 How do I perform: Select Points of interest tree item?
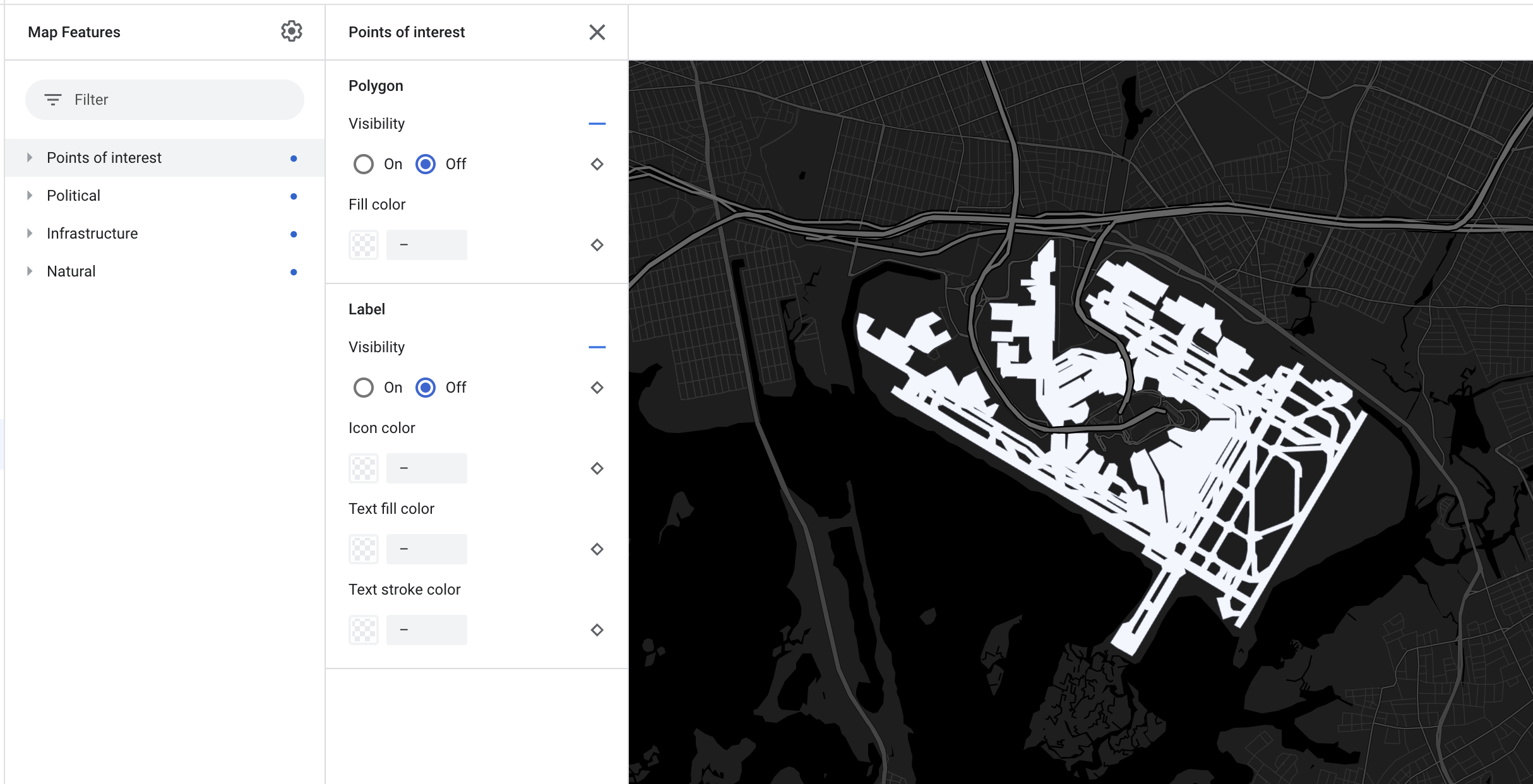pos(104,158)
